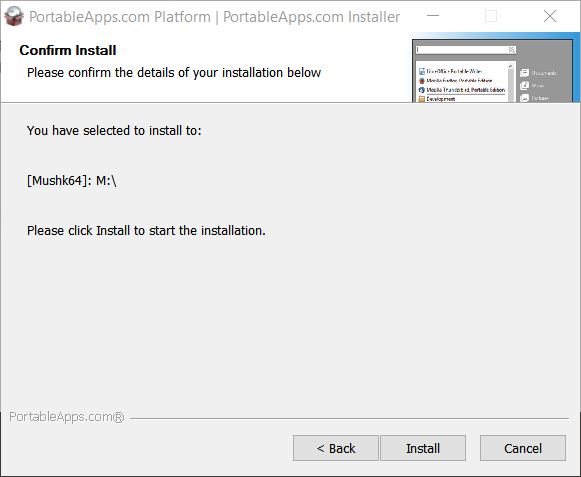Click the search magnifier icon in preview
This screenshot has width=581, height=477.
511,50
